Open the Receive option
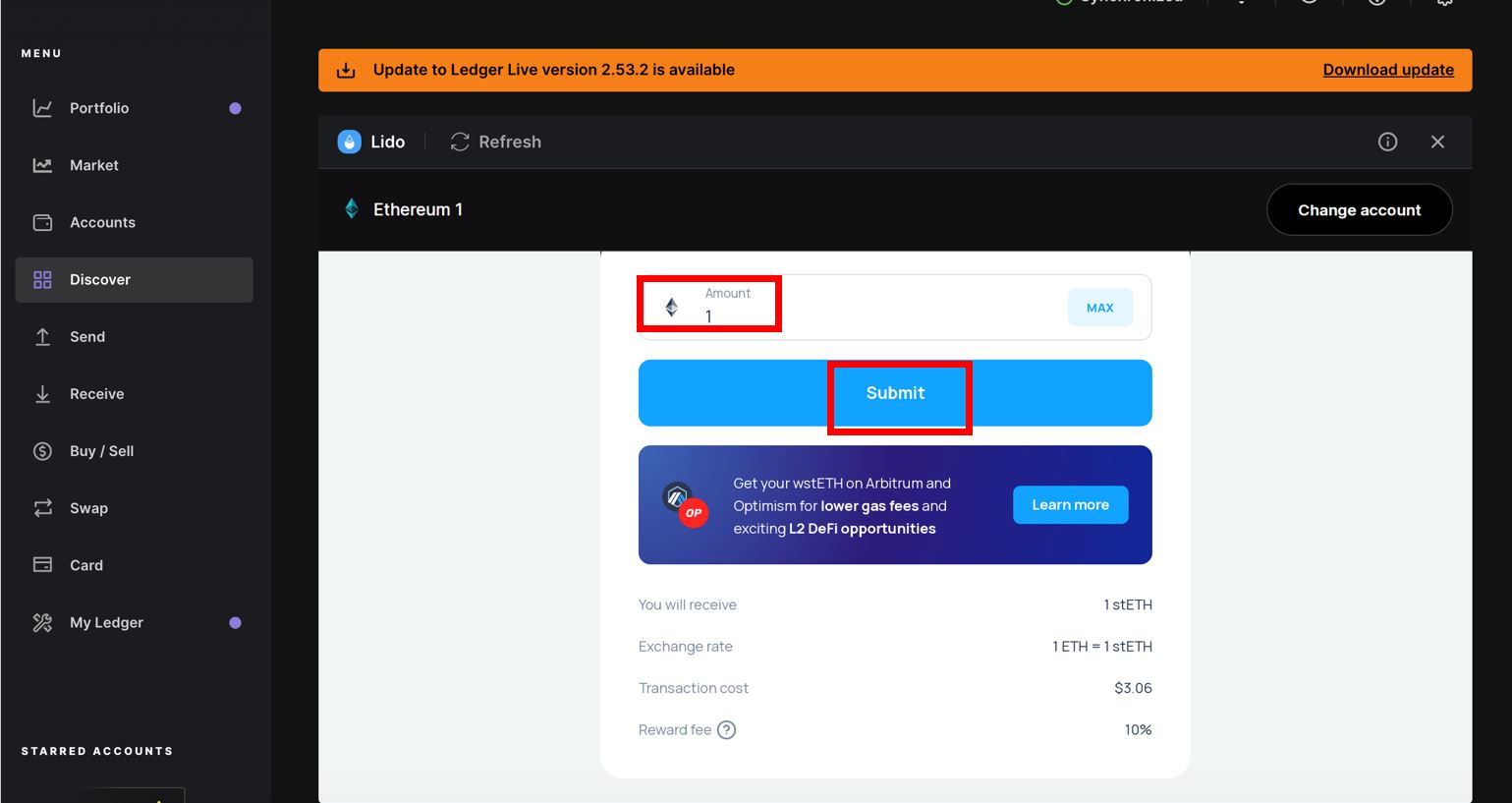The image size is (1512, 803). [134, 393]
